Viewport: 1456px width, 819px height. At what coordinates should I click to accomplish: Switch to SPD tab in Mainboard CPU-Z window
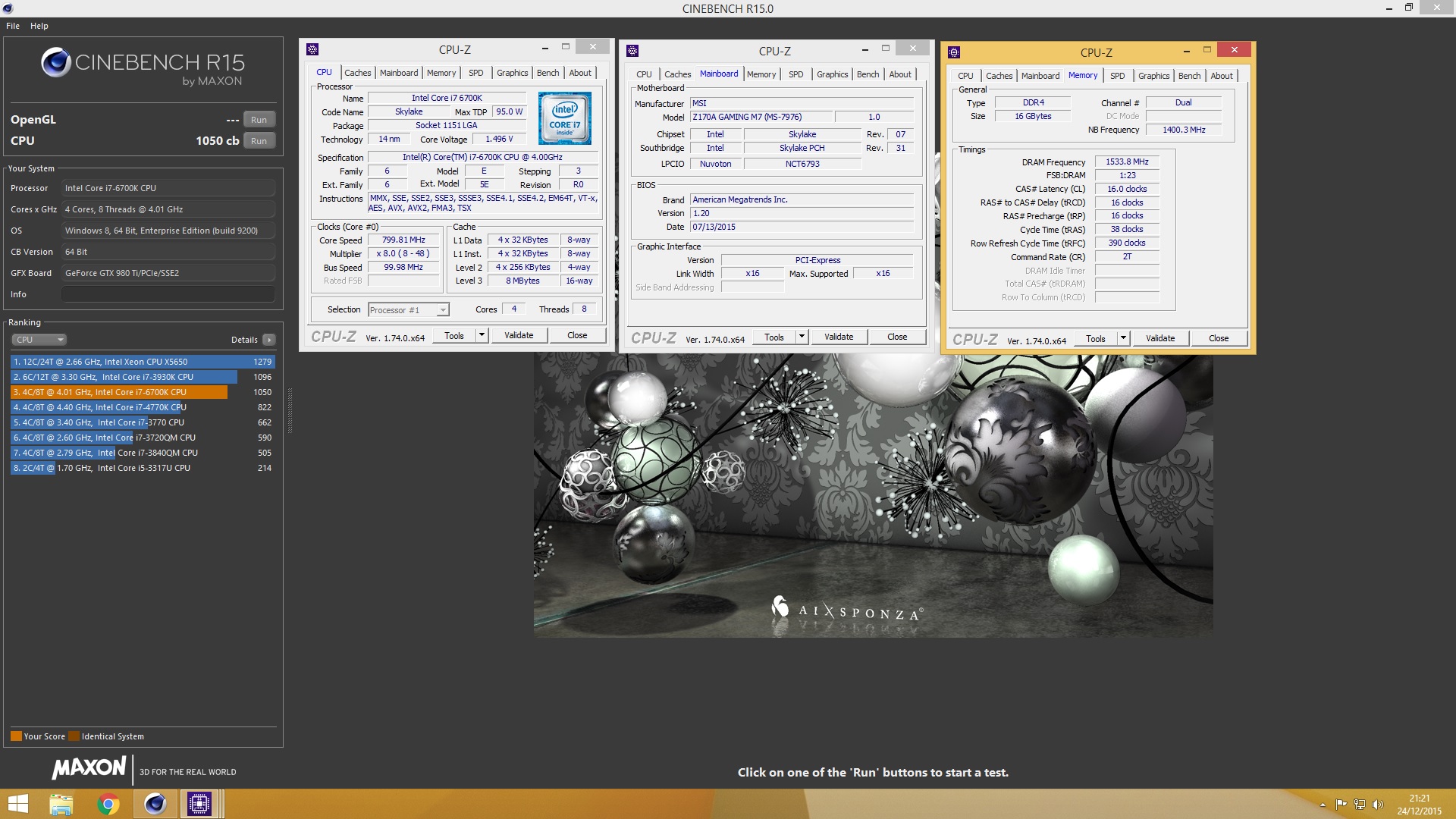click(x=795, y=74)
